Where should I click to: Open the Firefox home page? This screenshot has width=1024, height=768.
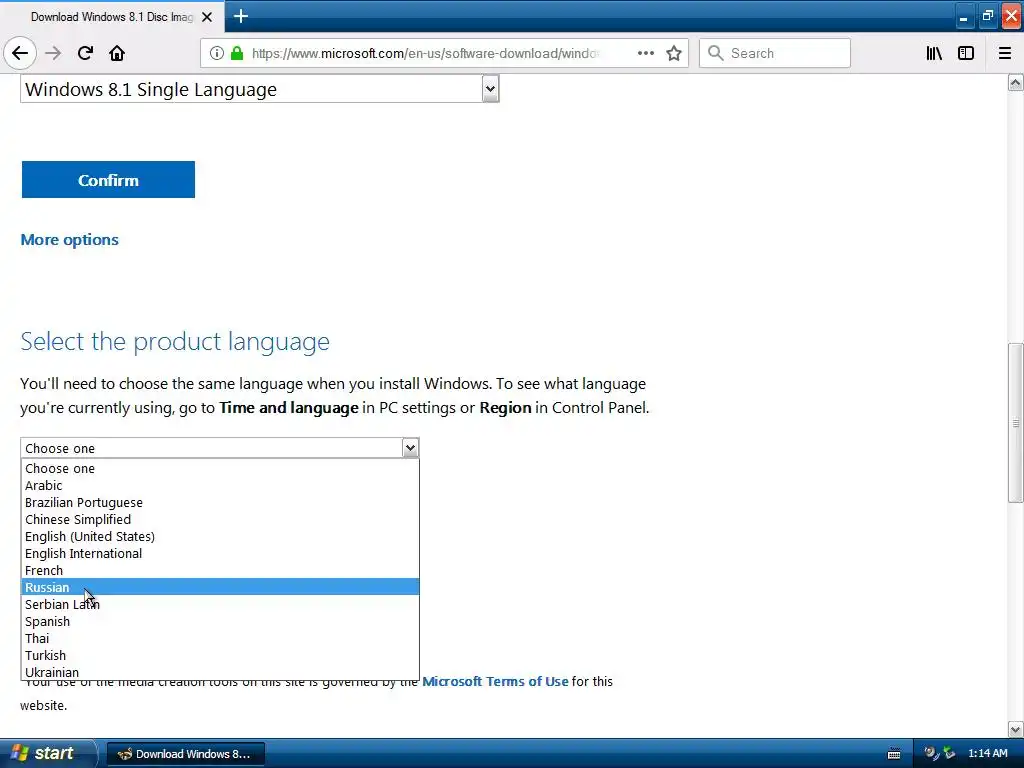pos(117,54)
